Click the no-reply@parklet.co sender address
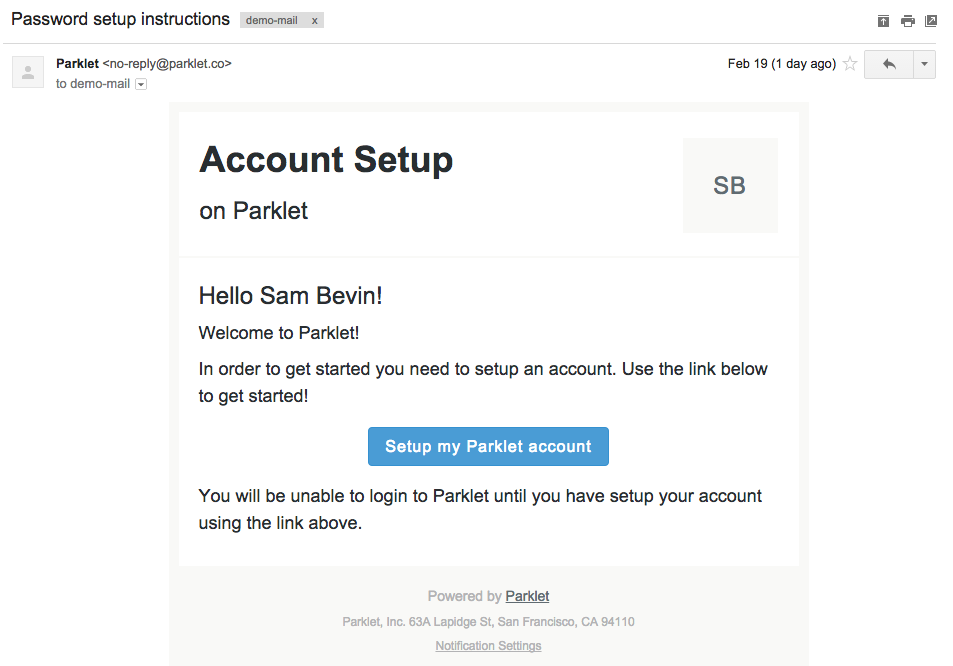This screenshot has height=666, width=953. (167, 64)
